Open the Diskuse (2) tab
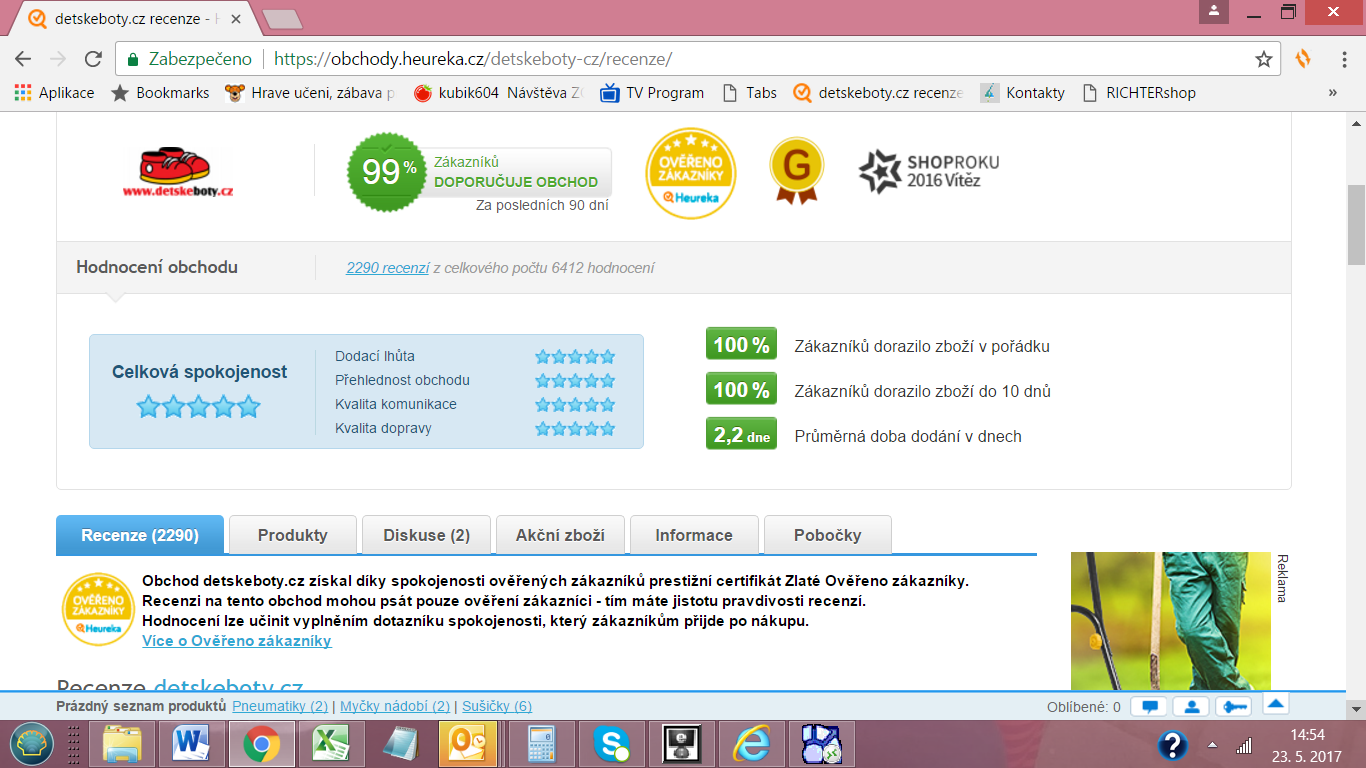 tap(427, 535)
